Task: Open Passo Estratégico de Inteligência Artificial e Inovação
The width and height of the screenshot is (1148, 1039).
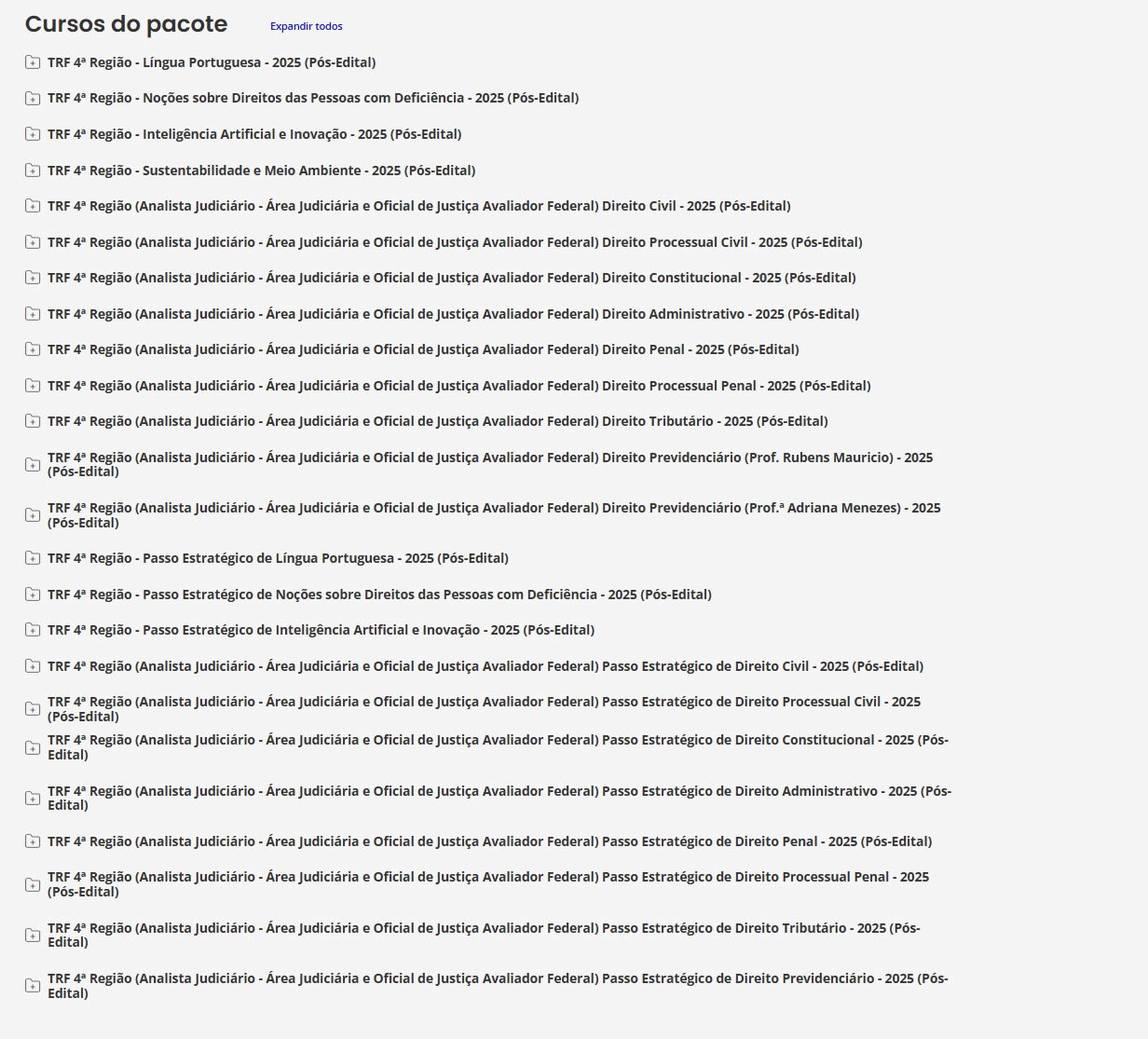Action: [321, 630]
